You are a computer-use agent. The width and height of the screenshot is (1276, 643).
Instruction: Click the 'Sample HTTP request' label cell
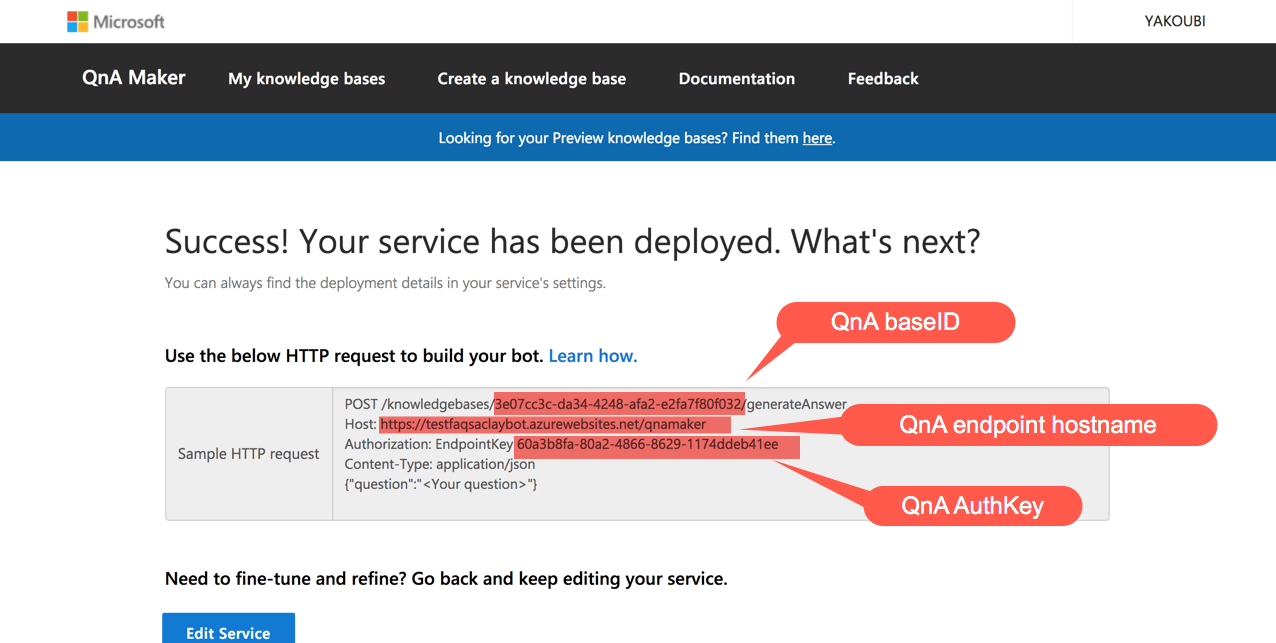point(249,454)
